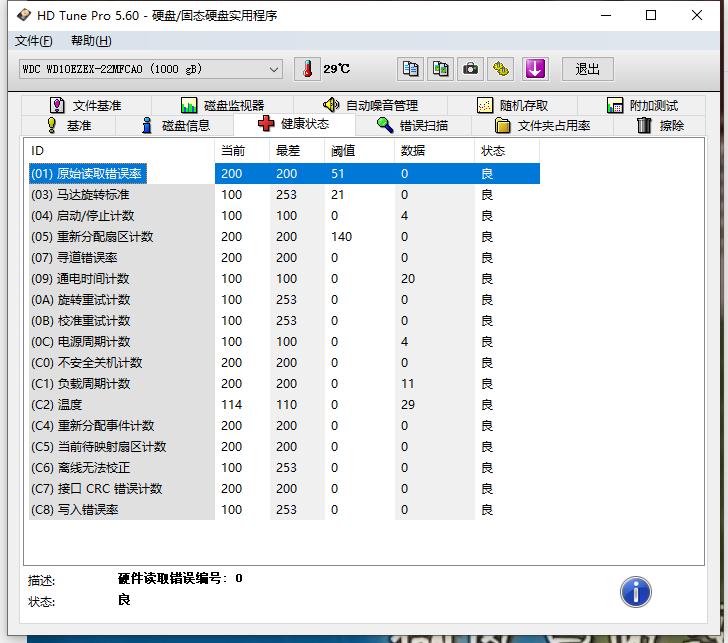Click the 退出 exit button

[x=588, y=69]
